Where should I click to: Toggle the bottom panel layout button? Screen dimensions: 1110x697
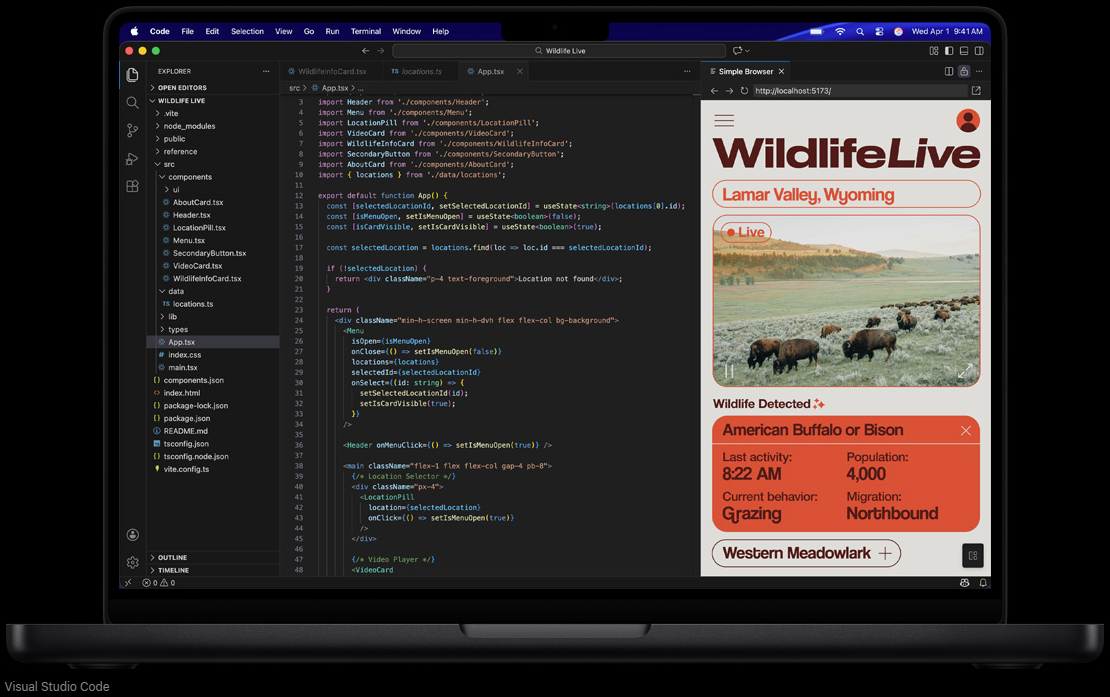coord(964,51)
